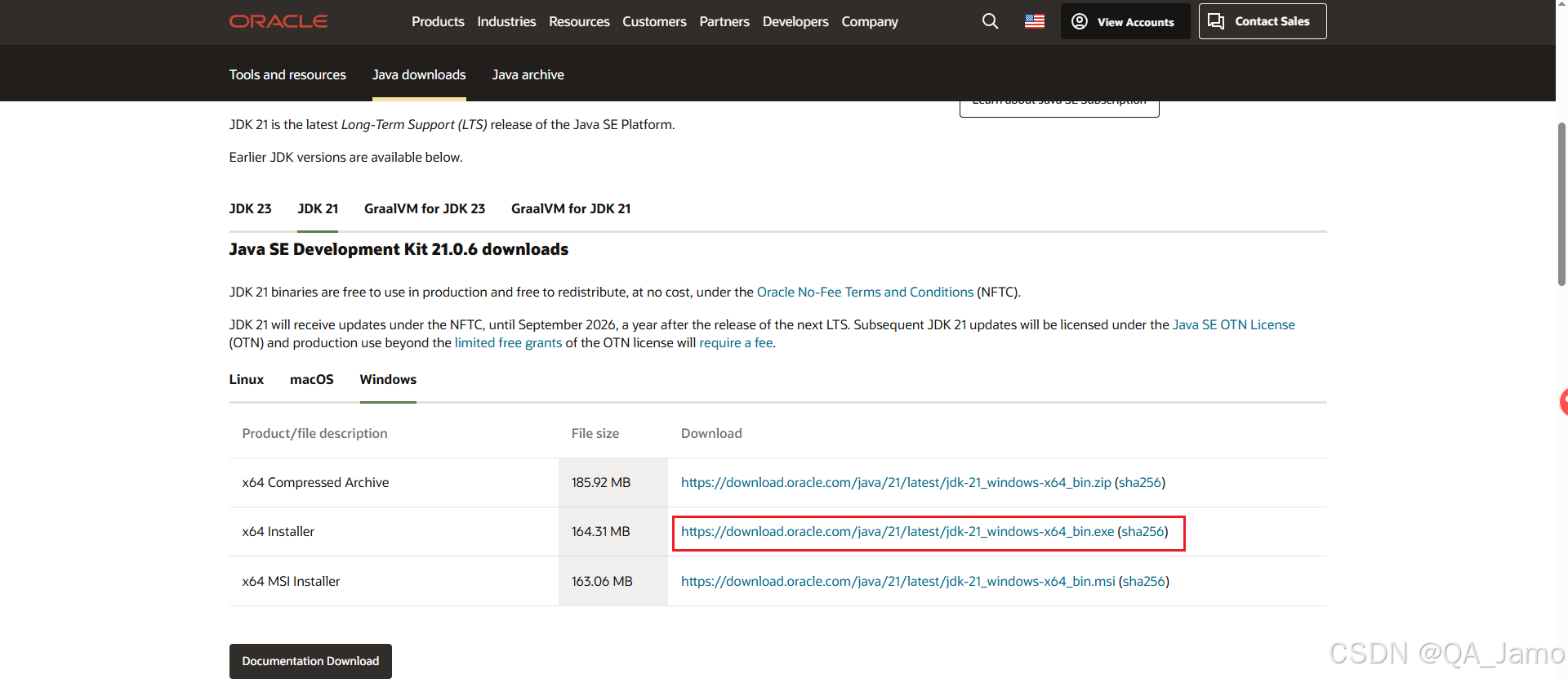The image size is (1568, 679).
Task: Download the windows-x64_bin.zip archive link
Action: [x=896, y=482]
